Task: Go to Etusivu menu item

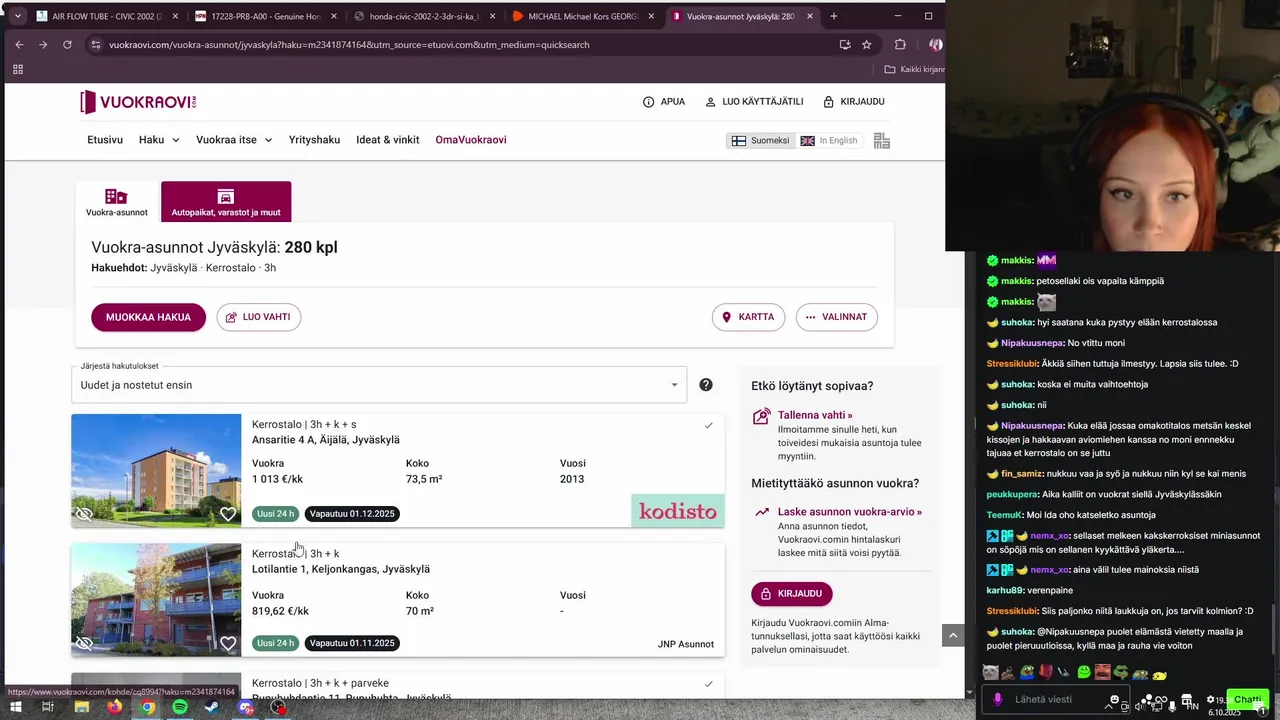Action: click(x=105, y=140)
